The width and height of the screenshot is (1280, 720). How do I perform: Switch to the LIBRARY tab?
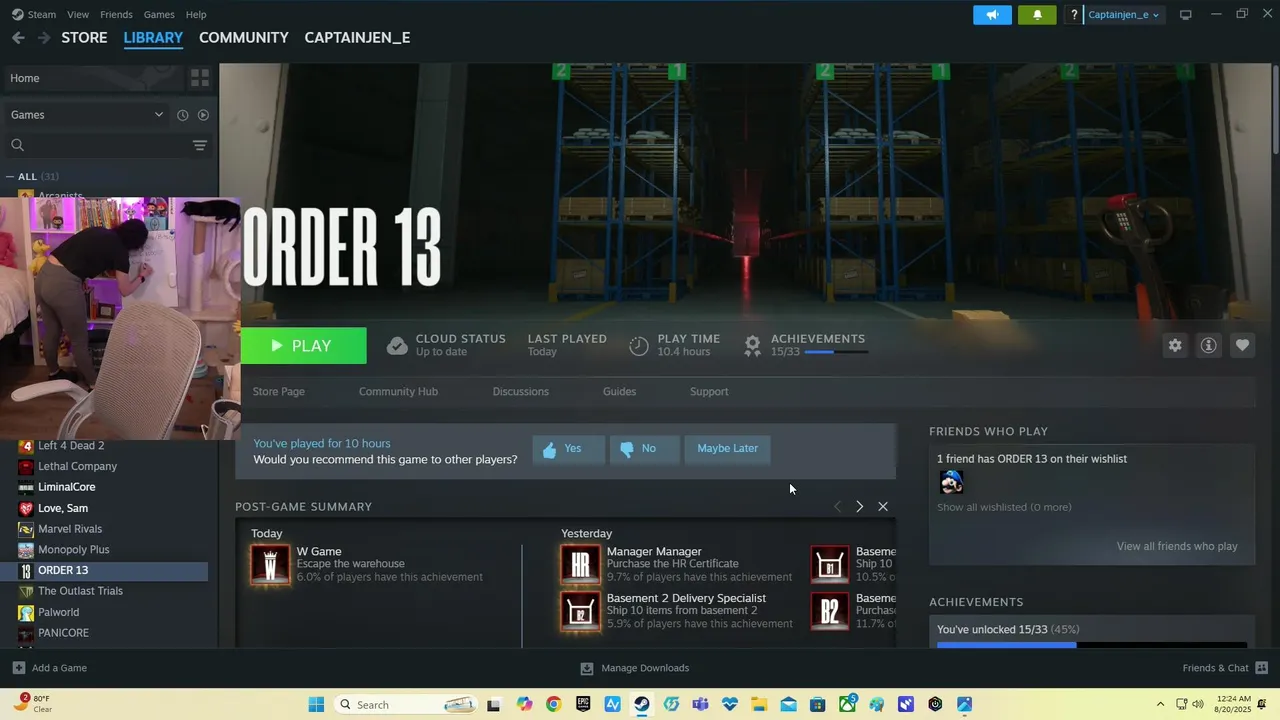[153, 37]
